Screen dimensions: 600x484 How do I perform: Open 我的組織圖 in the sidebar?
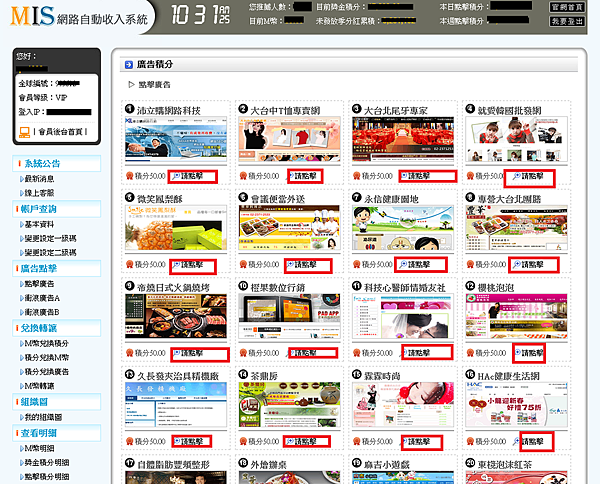[x=43, y=417]
